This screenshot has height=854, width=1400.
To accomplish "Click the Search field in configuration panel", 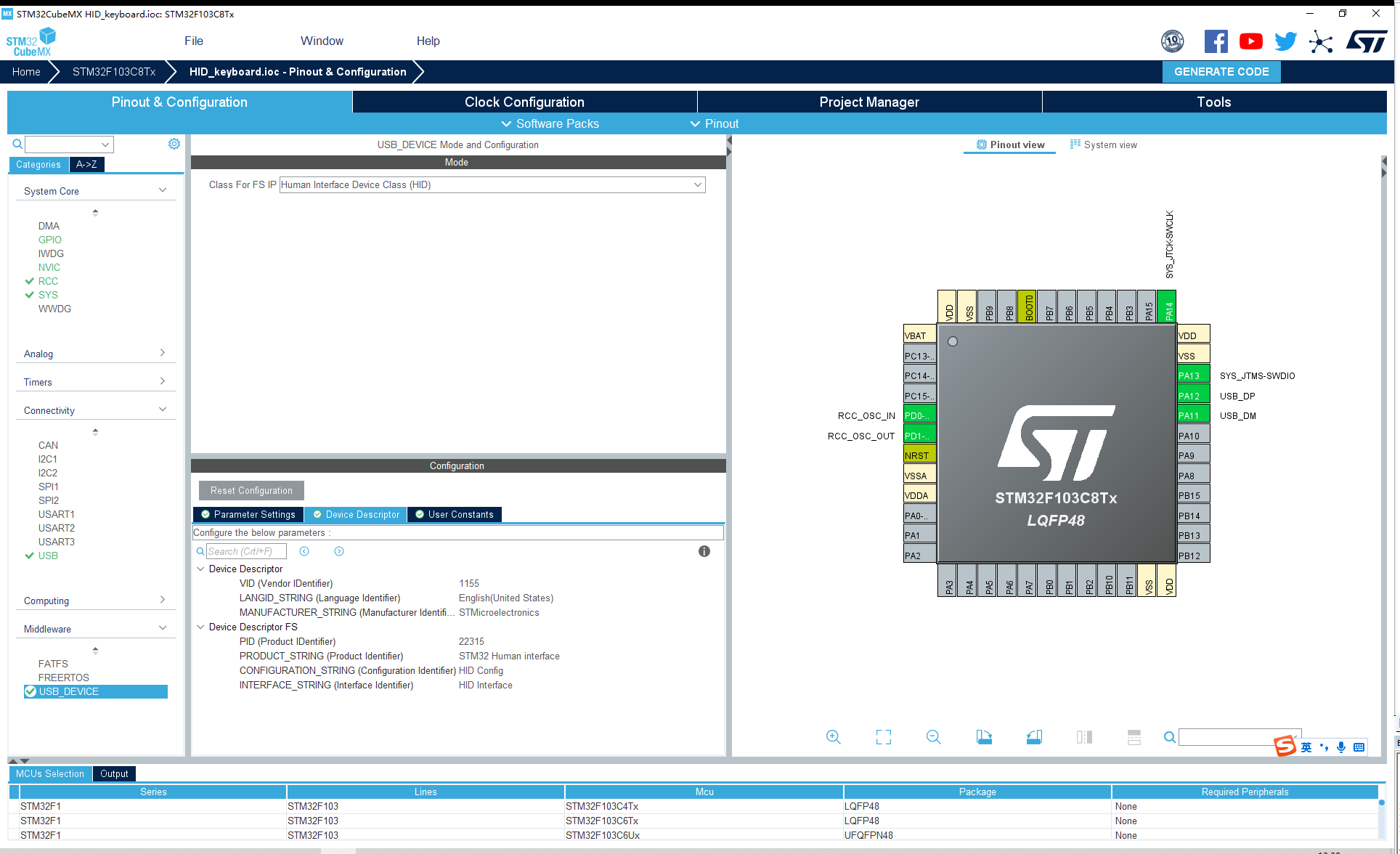I will click(x=243, y=550).
